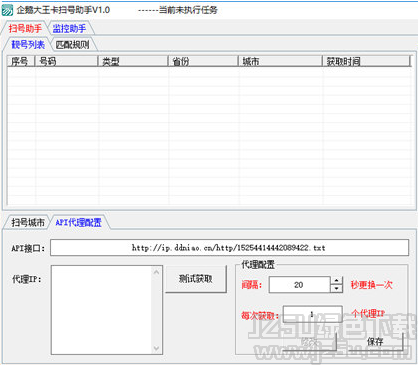Click the 代理IP box scroll-down arrow
This screenshot has height=365, width=418.
[x=156, y=348]
